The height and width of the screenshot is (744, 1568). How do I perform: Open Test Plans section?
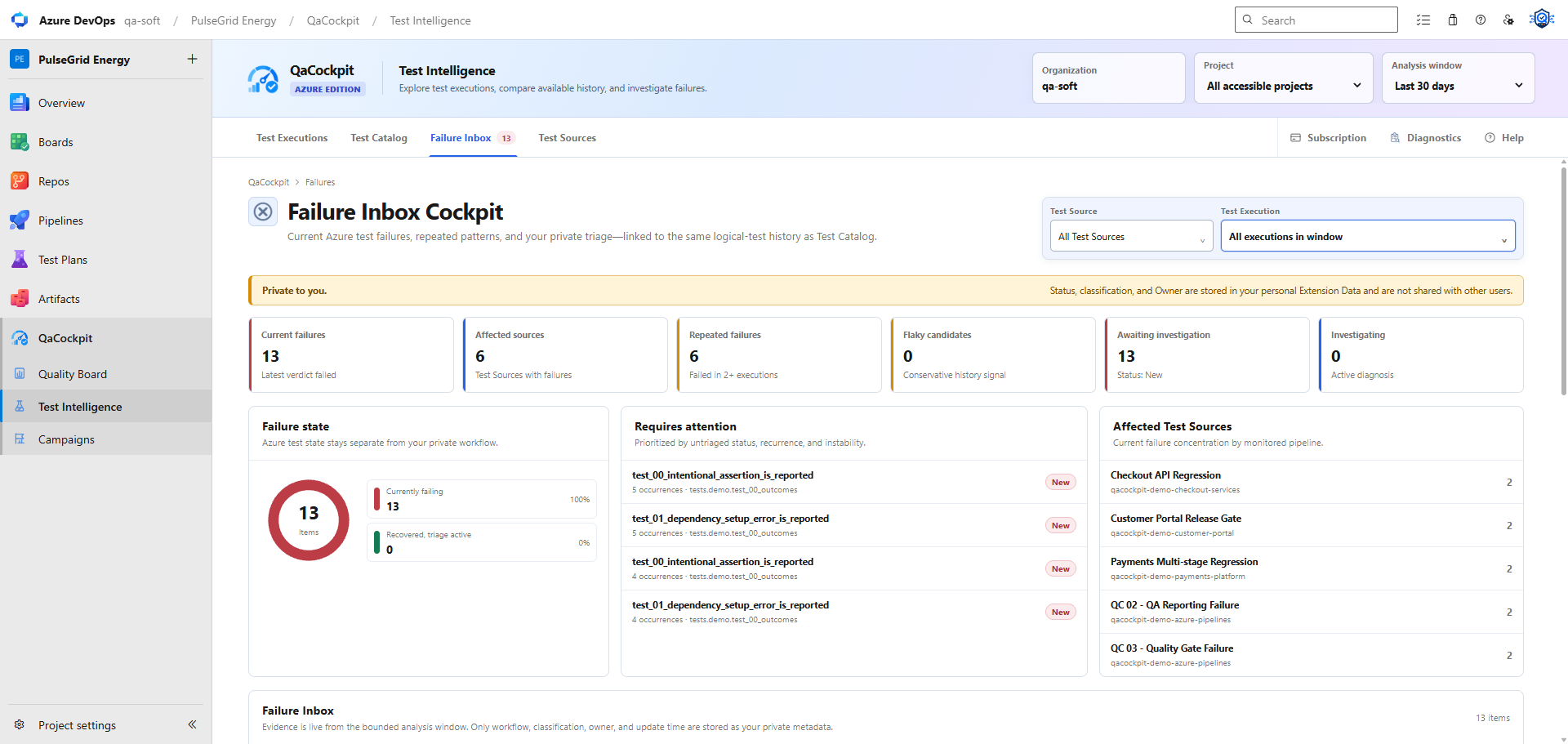pyautogui.click(x=106, y=260)
